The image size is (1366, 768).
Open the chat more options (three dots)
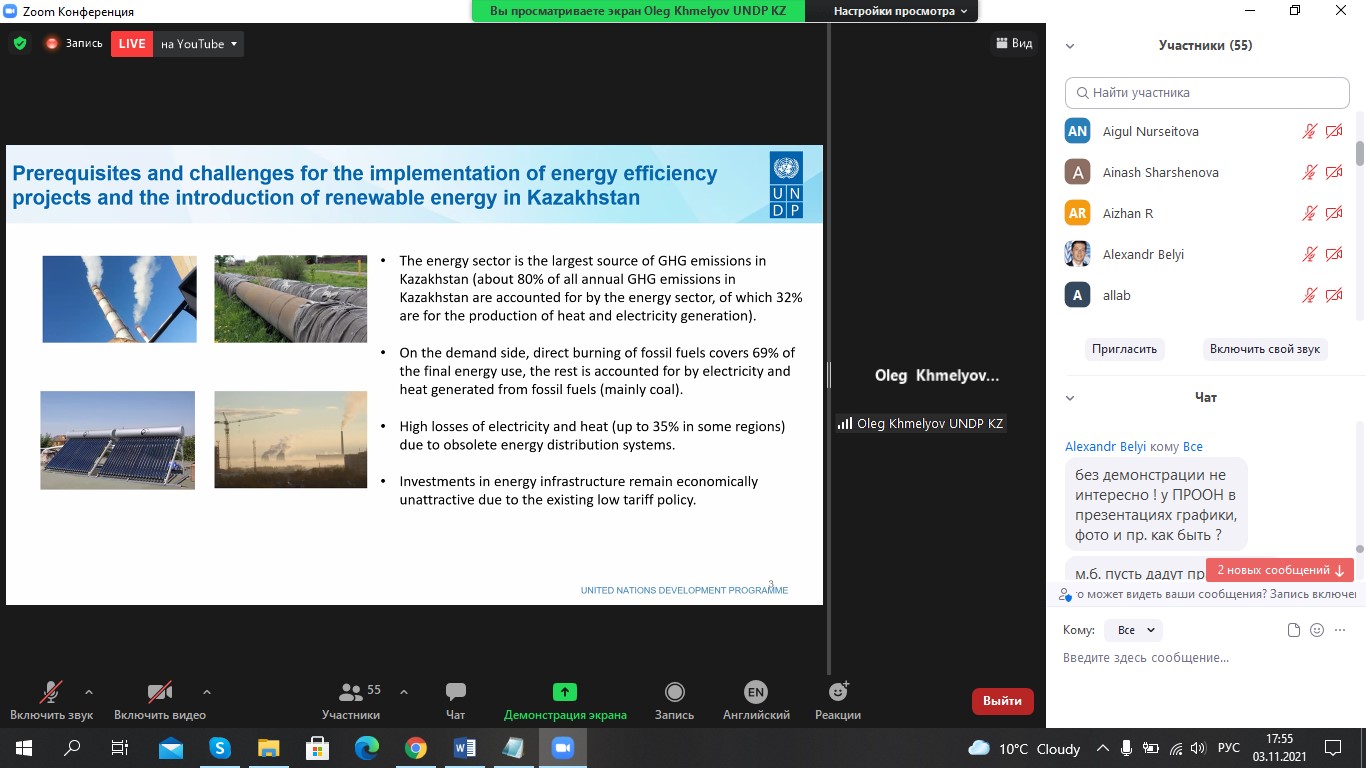pos(1341,630)
